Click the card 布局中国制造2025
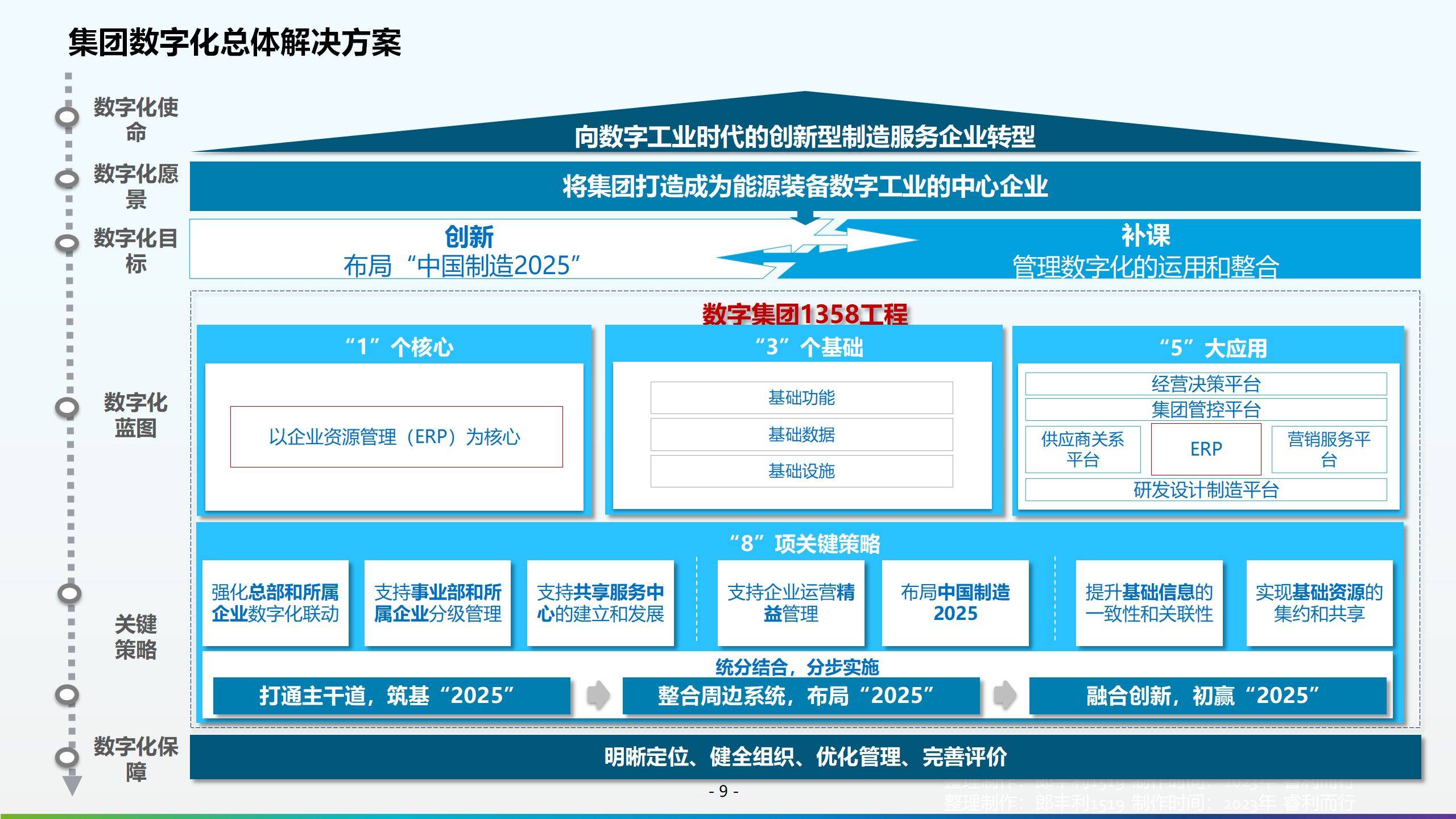The height and width of the screenshot is (819, 1456). coord(955,603)
